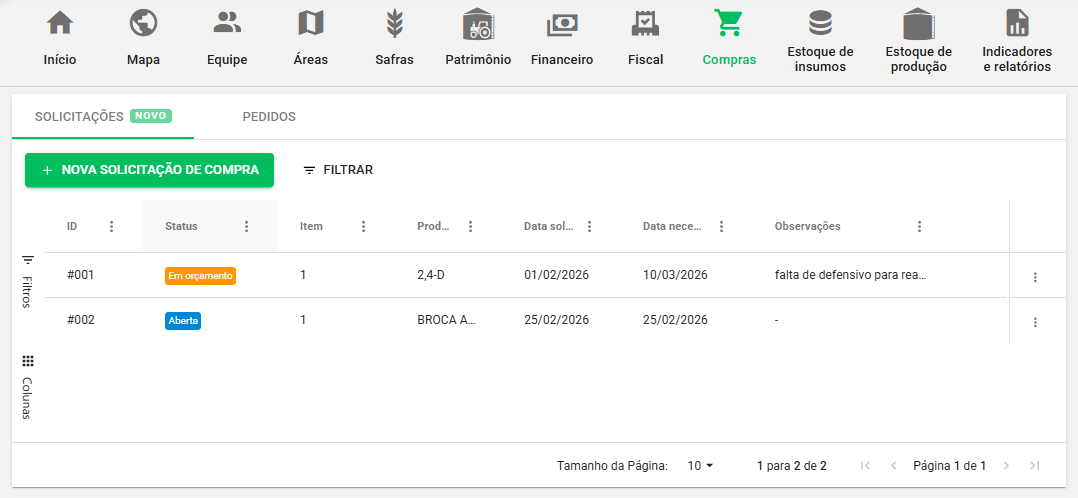This screenshot has width=1078, height=498.
Task: Sort by Observações column header
Action: click(x=807, y=227)
